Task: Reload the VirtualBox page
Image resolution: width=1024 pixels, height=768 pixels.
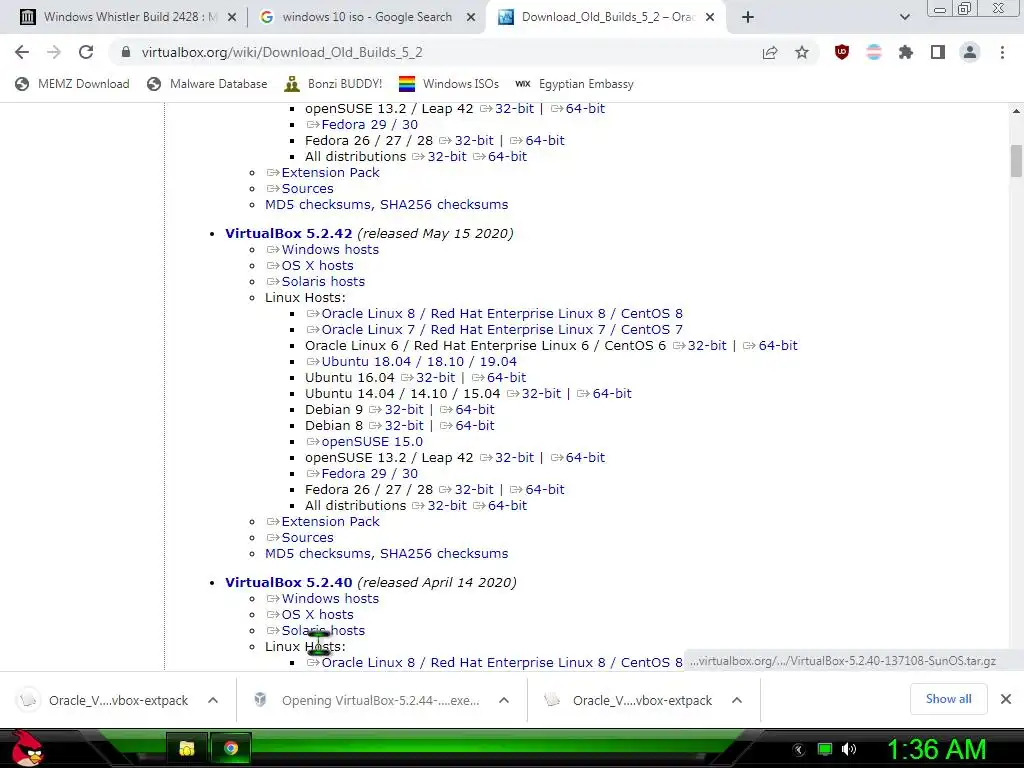Action: (x=86, y=52)
